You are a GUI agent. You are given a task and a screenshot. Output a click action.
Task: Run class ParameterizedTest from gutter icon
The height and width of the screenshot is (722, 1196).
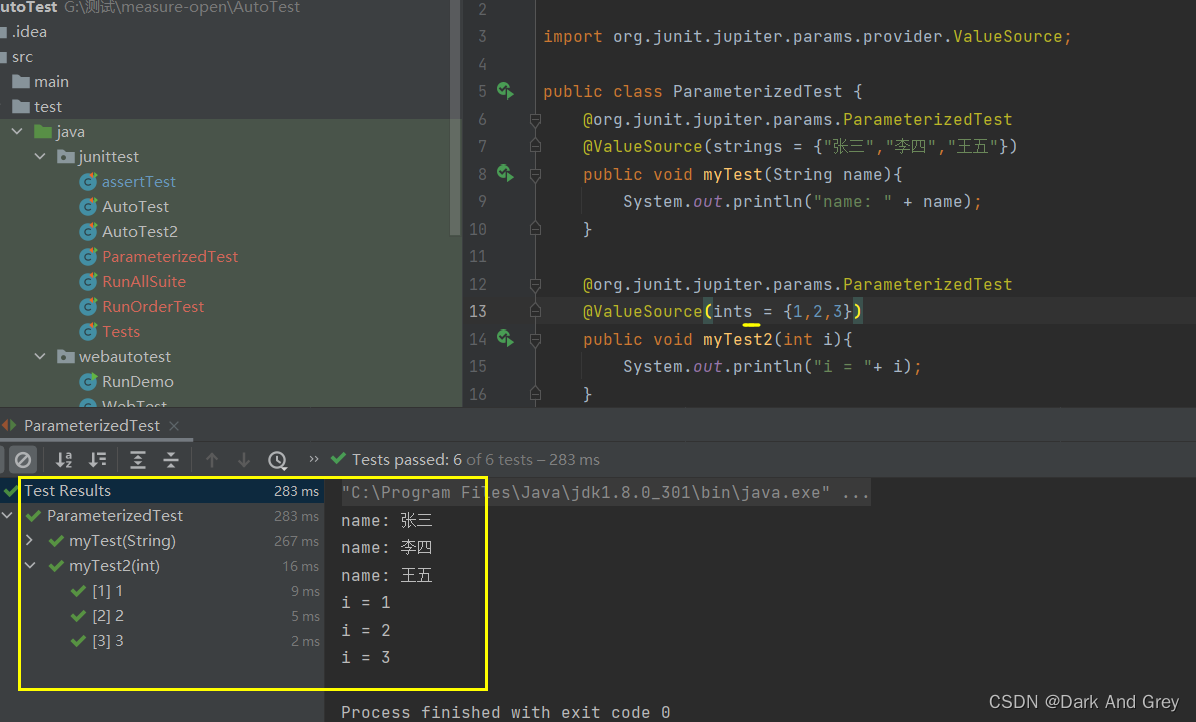pos(505,91)
